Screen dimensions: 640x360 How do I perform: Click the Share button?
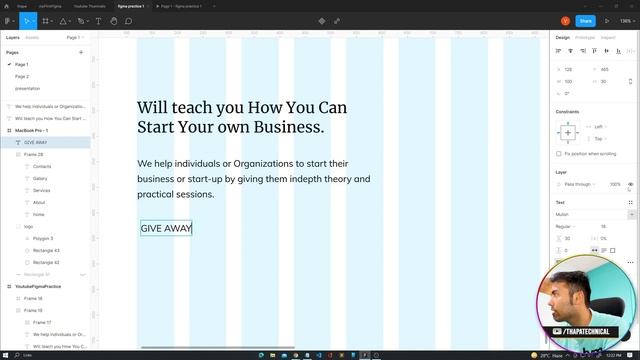tap(585, 21)
